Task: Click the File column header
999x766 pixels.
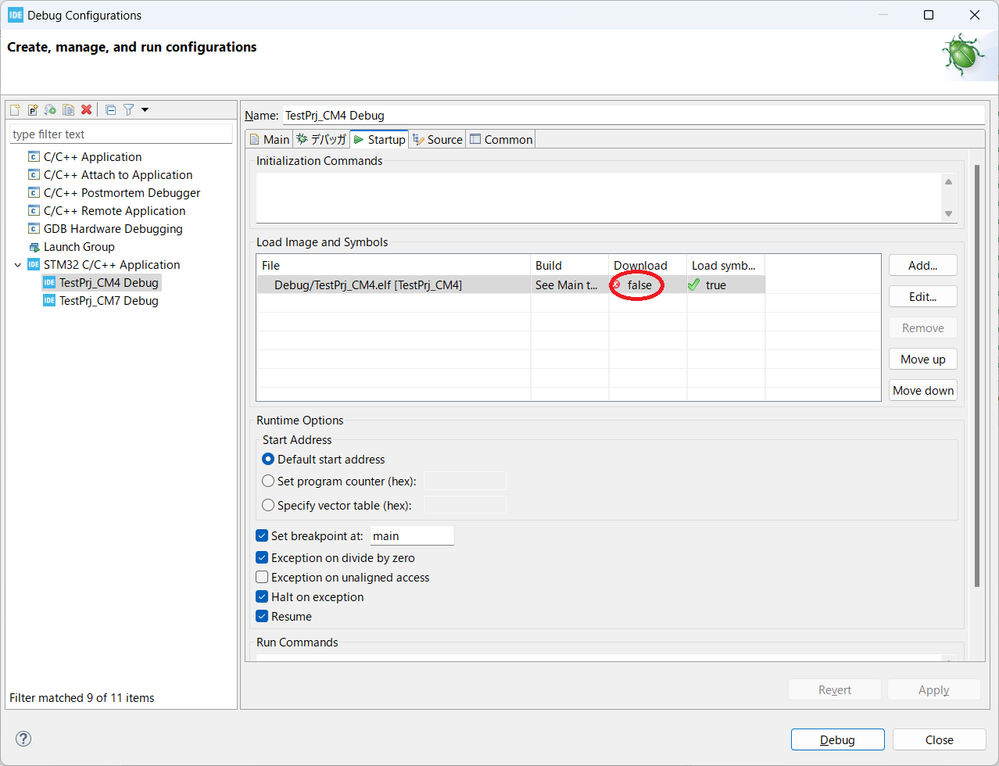Action: point(393,265)
